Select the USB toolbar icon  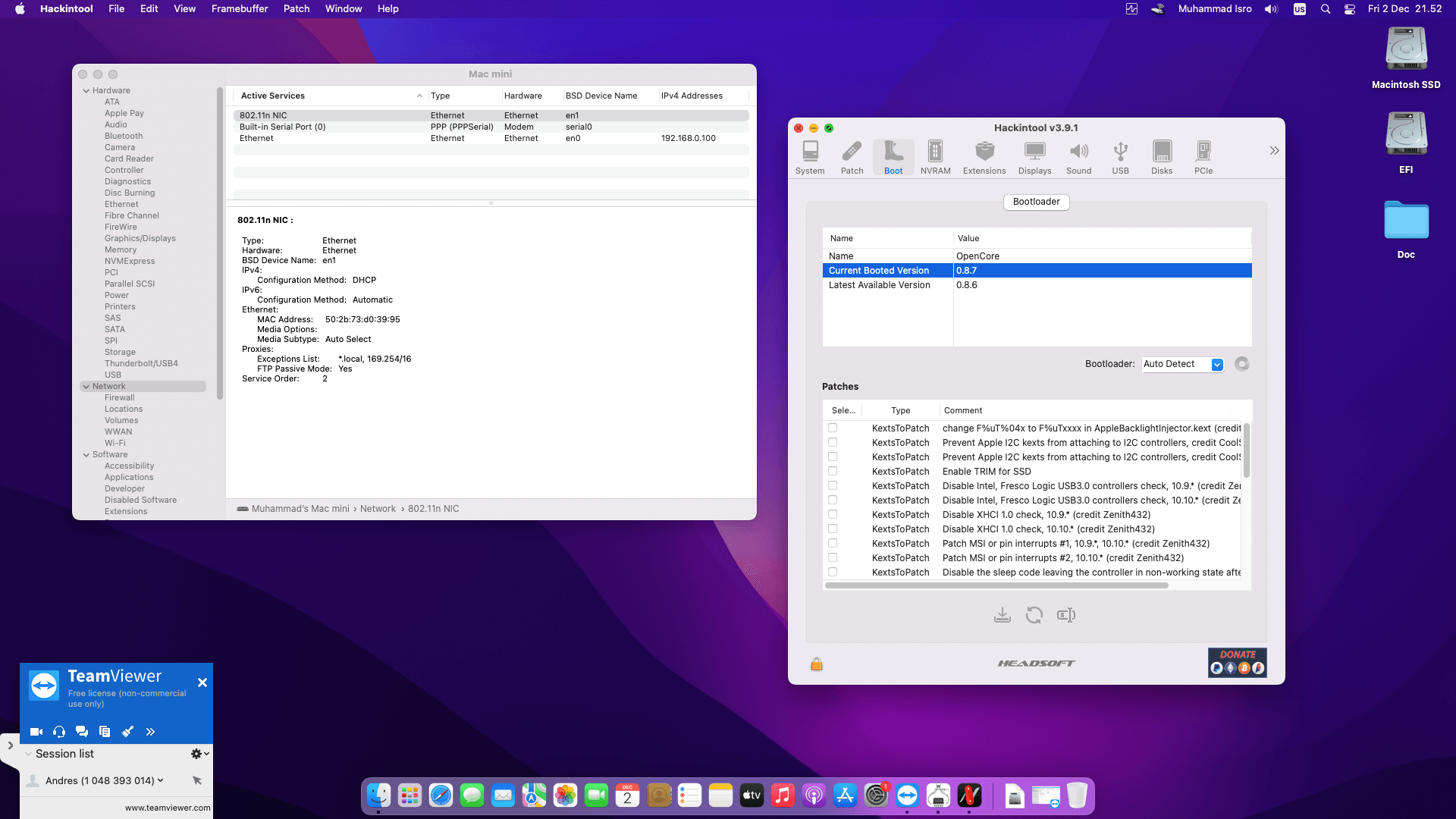point(1120,158)
